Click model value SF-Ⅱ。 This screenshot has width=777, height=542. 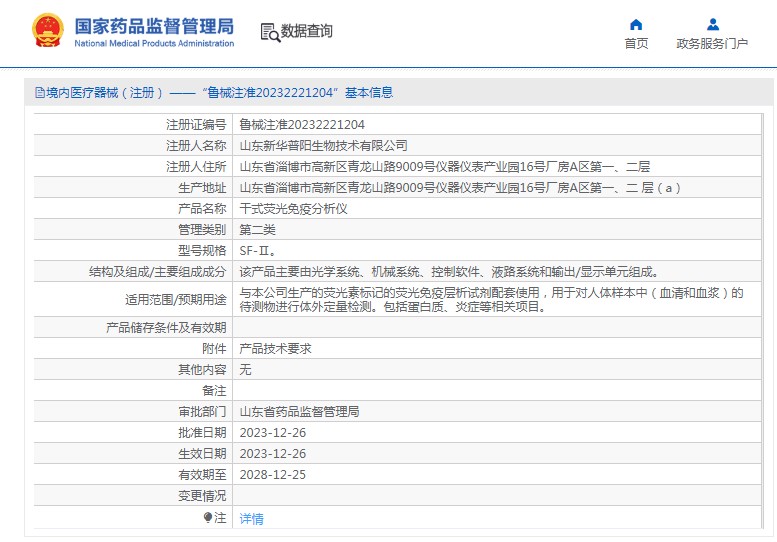[x=258, y=251]
